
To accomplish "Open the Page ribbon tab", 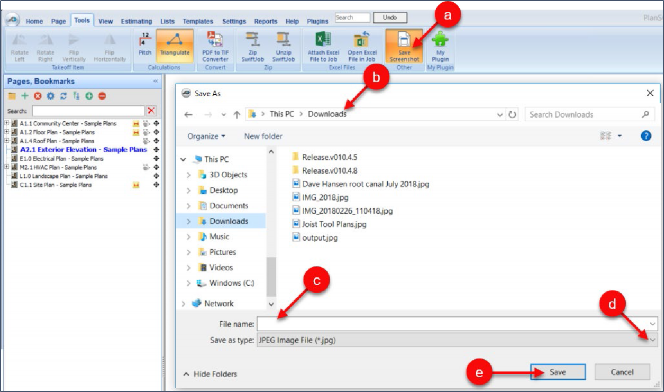I will click(x=58, y=21).
